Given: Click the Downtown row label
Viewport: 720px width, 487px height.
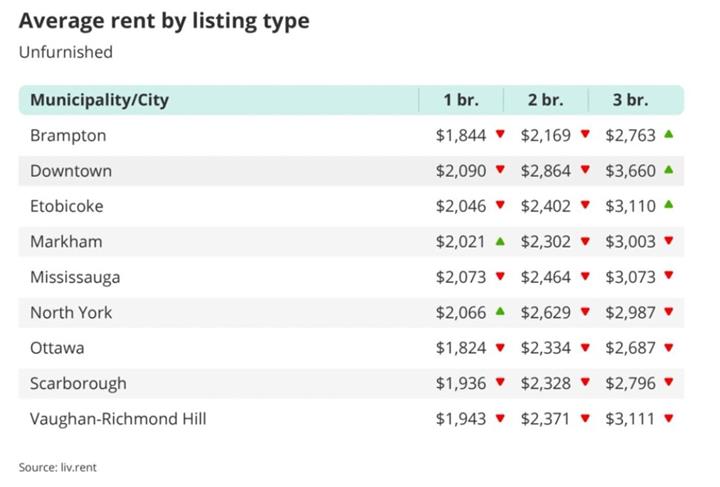Looking at the screenshot, I should tap(71, 171).
